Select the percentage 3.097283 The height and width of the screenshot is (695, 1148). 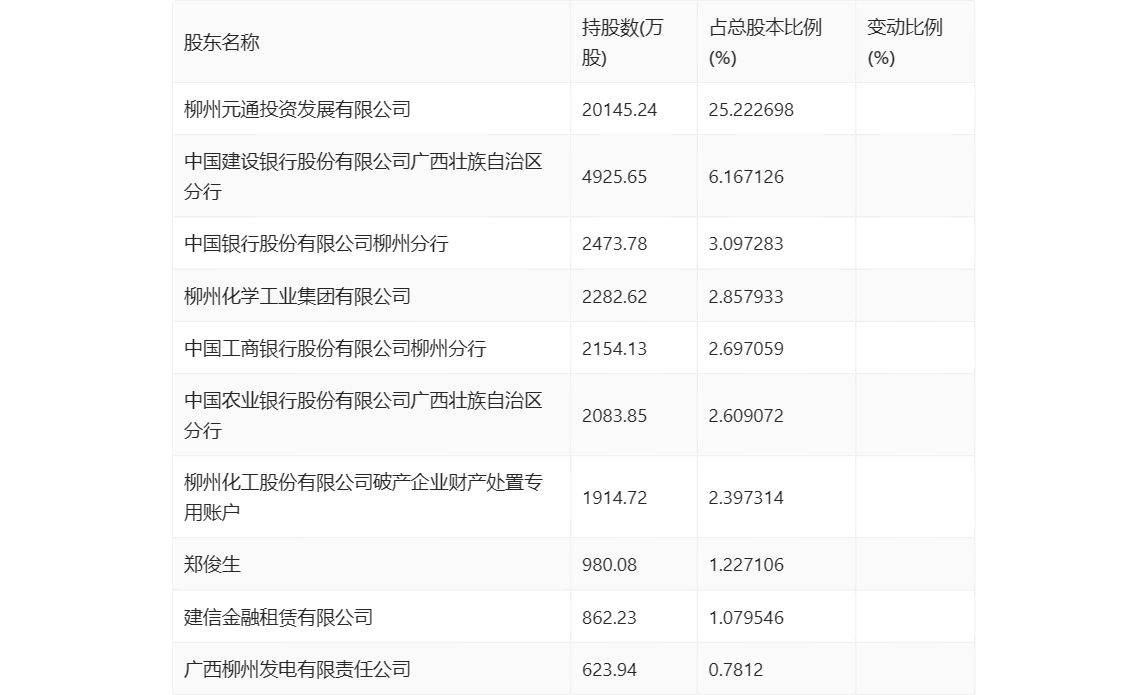(746, 244)
